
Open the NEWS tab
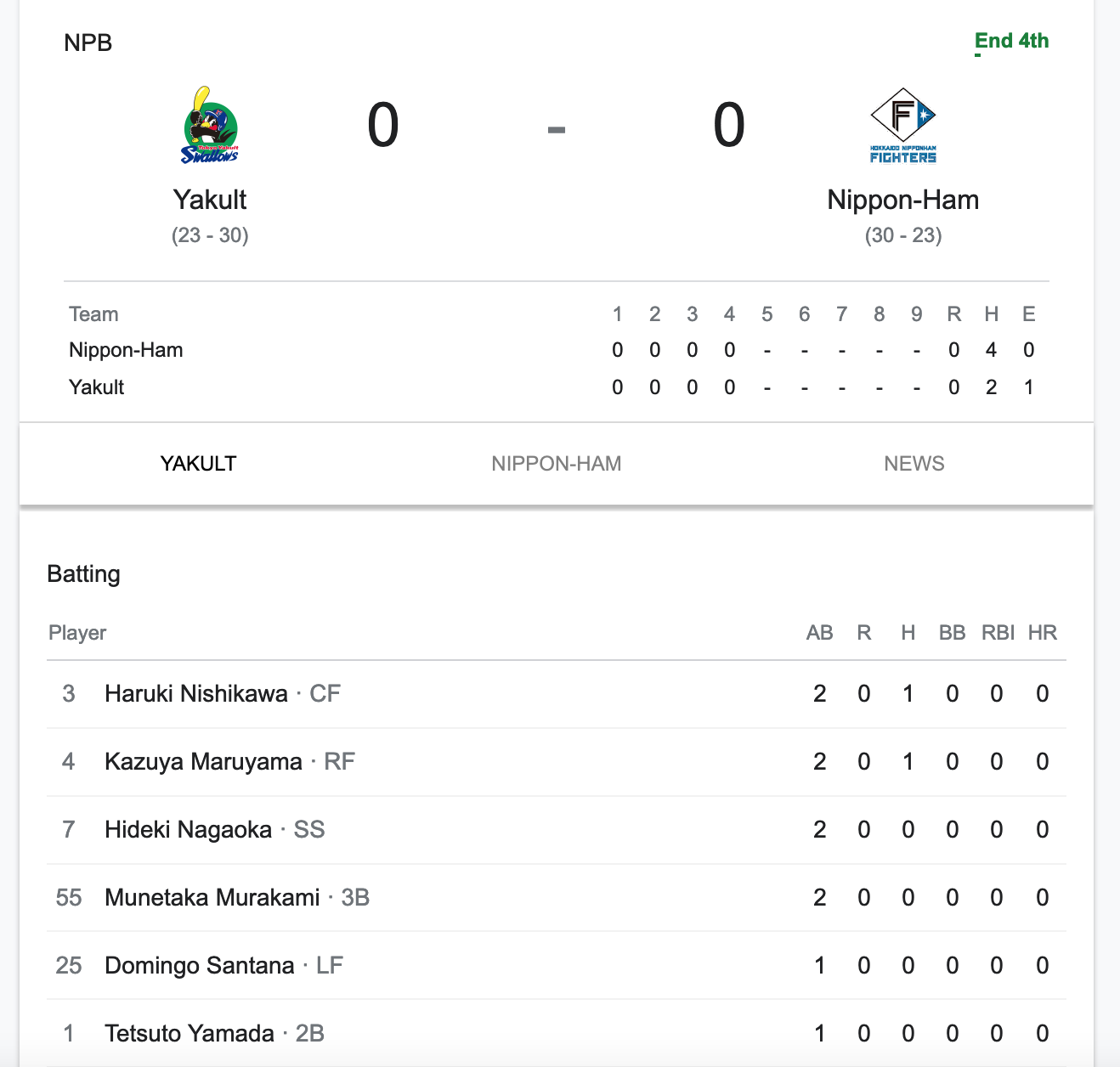pyautogui.click(x=914, y=464)
